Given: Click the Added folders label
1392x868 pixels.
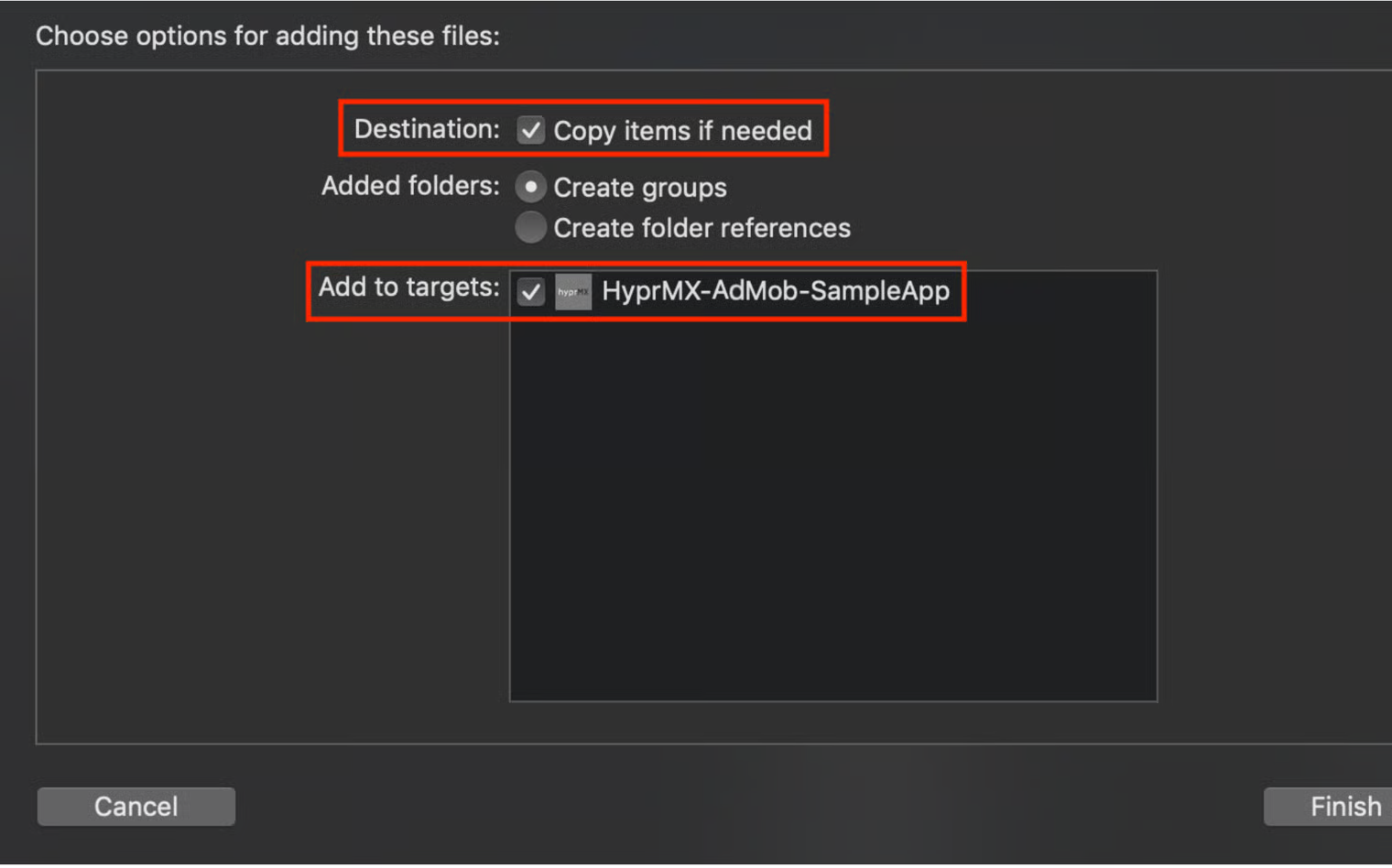Looking at the screenshot, I should tap(410, 186).
